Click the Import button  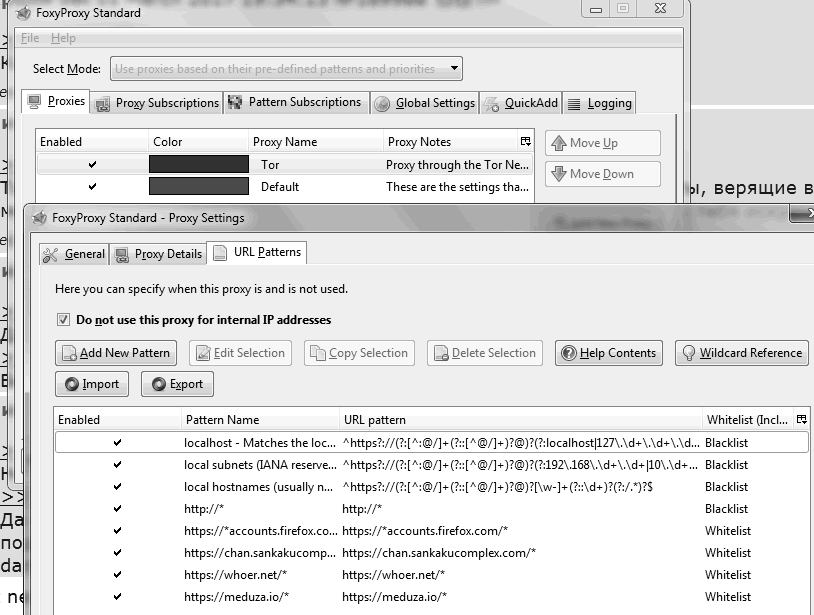click(x=92, y=384)
